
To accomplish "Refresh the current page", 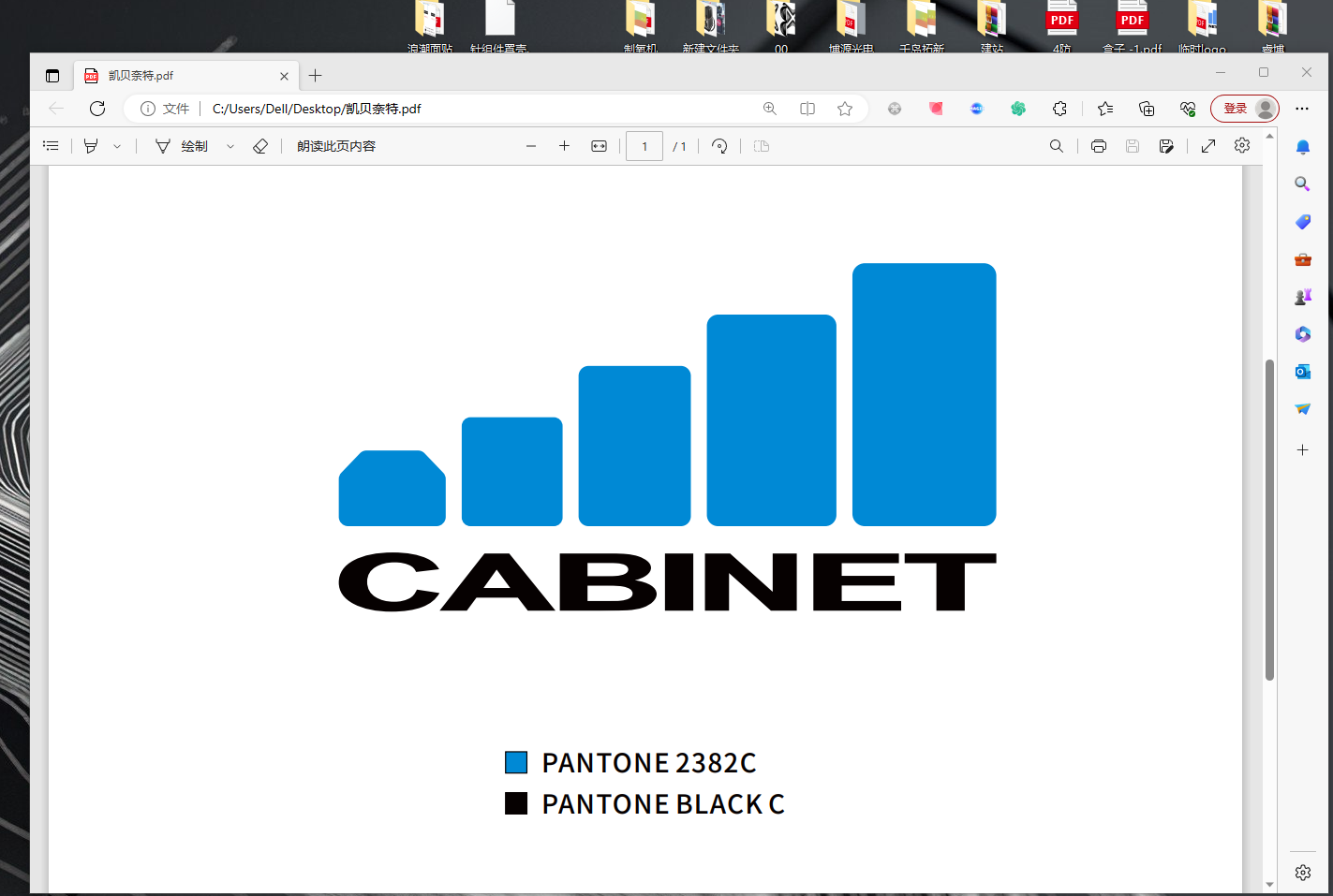I will pos(97,109).
